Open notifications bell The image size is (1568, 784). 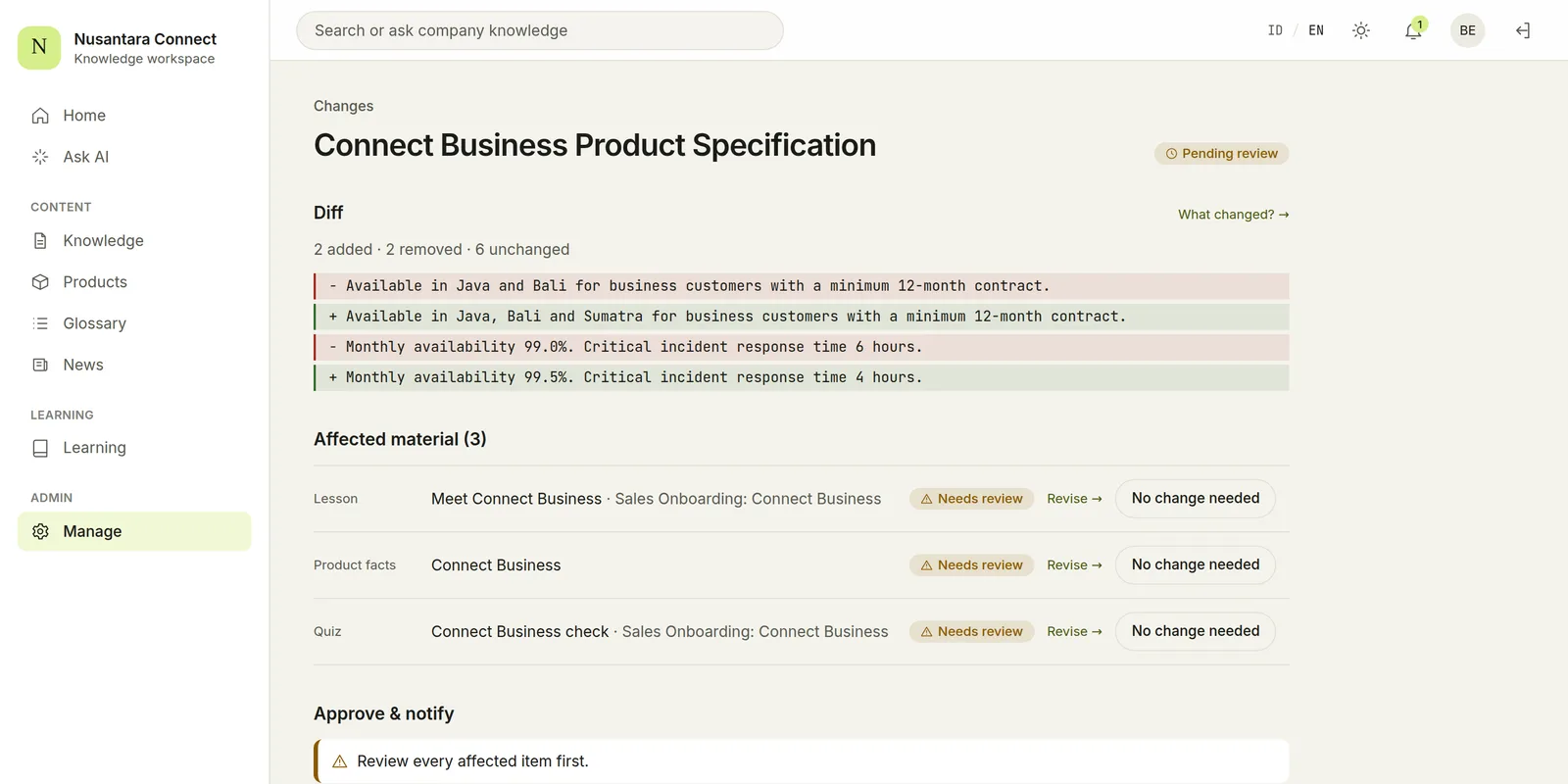(1413, 30)
